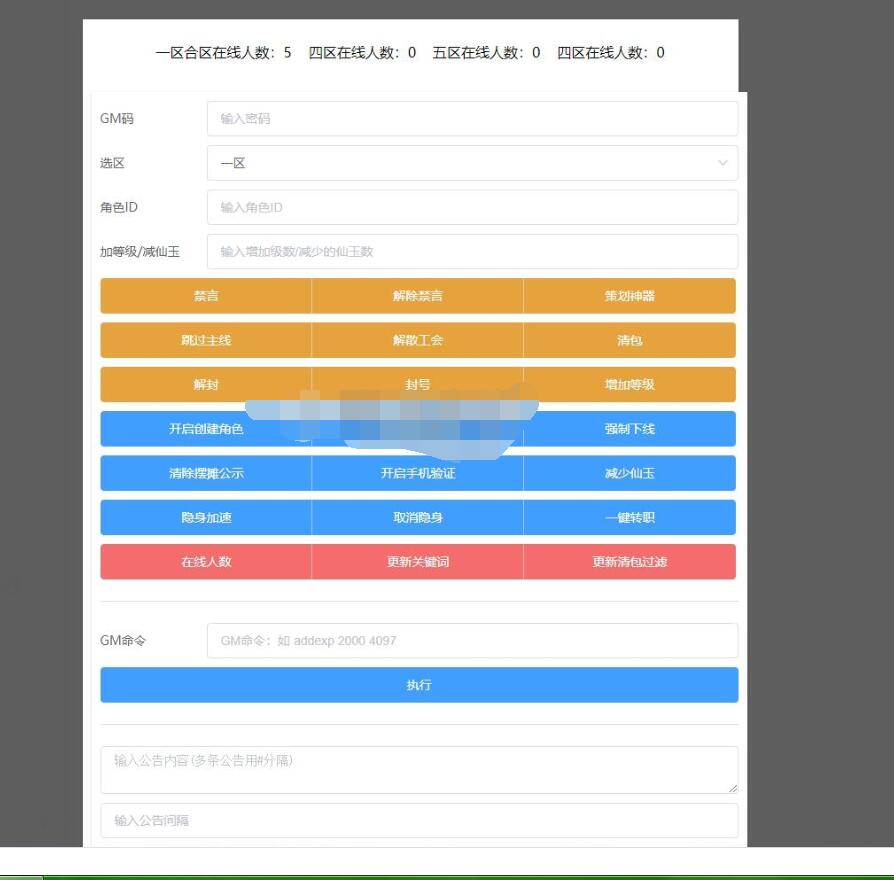Image resolution: width=894 pixels, height=880 pixels.
Task: Click the 解散工会 button
Action: pyautogui.click(x=417, y=340)
